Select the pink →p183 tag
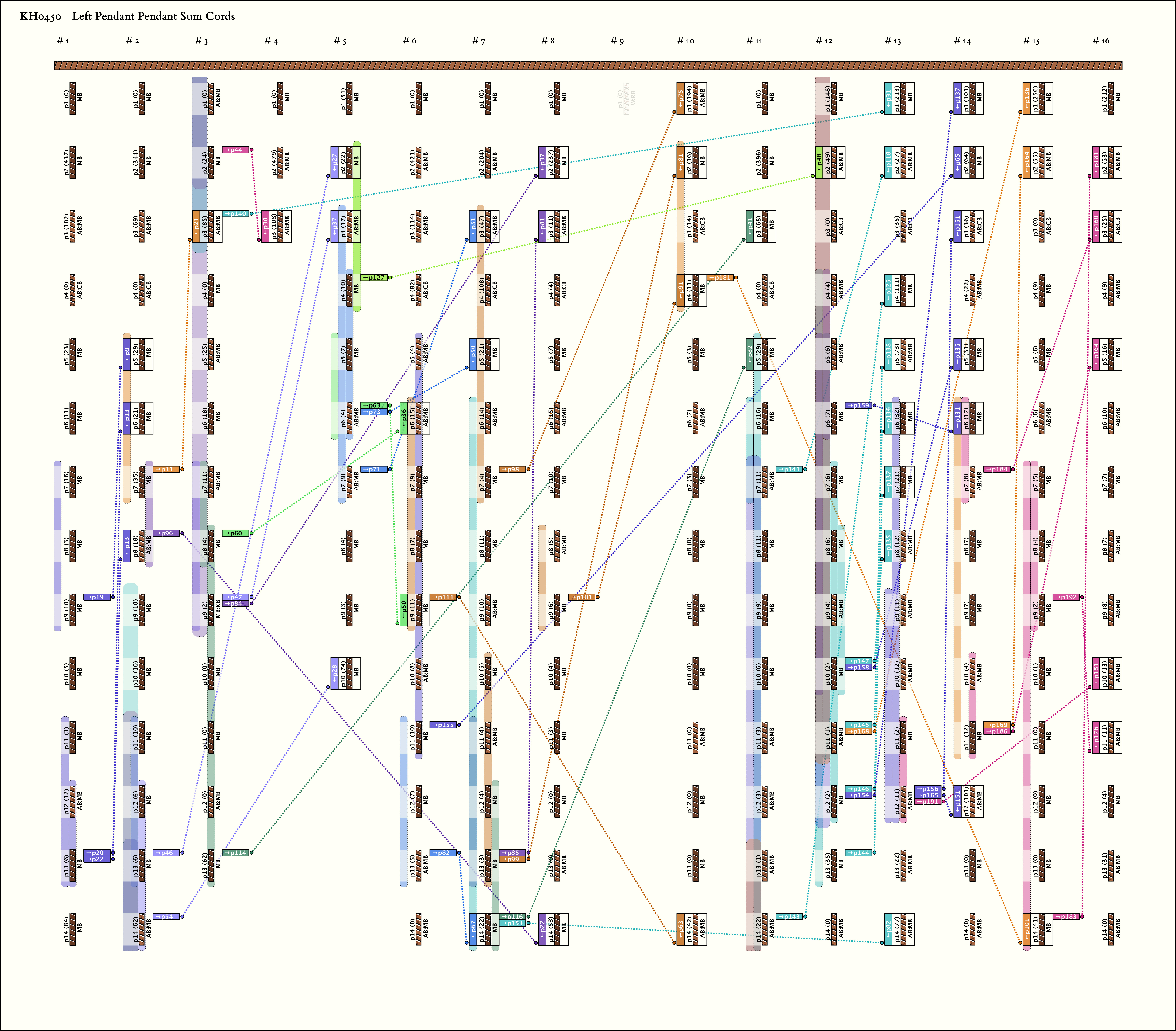Image resolution: width=1176 pixels, height=1031 pixels. pyautogui.click(x=1066, y=916)
